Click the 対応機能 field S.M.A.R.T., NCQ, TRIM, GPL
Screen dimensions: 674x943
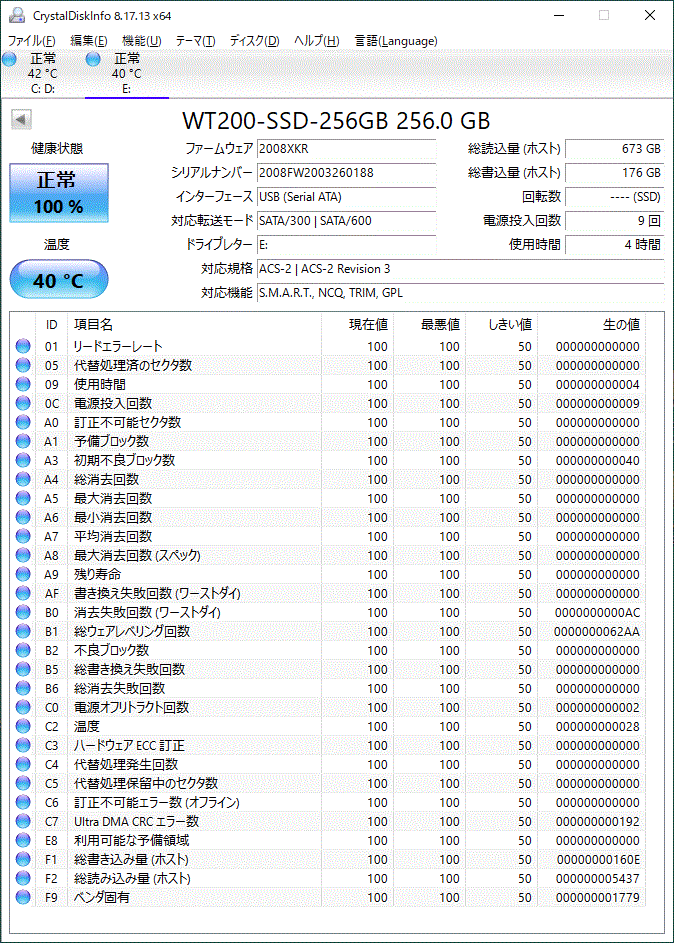tap(461, 293)
